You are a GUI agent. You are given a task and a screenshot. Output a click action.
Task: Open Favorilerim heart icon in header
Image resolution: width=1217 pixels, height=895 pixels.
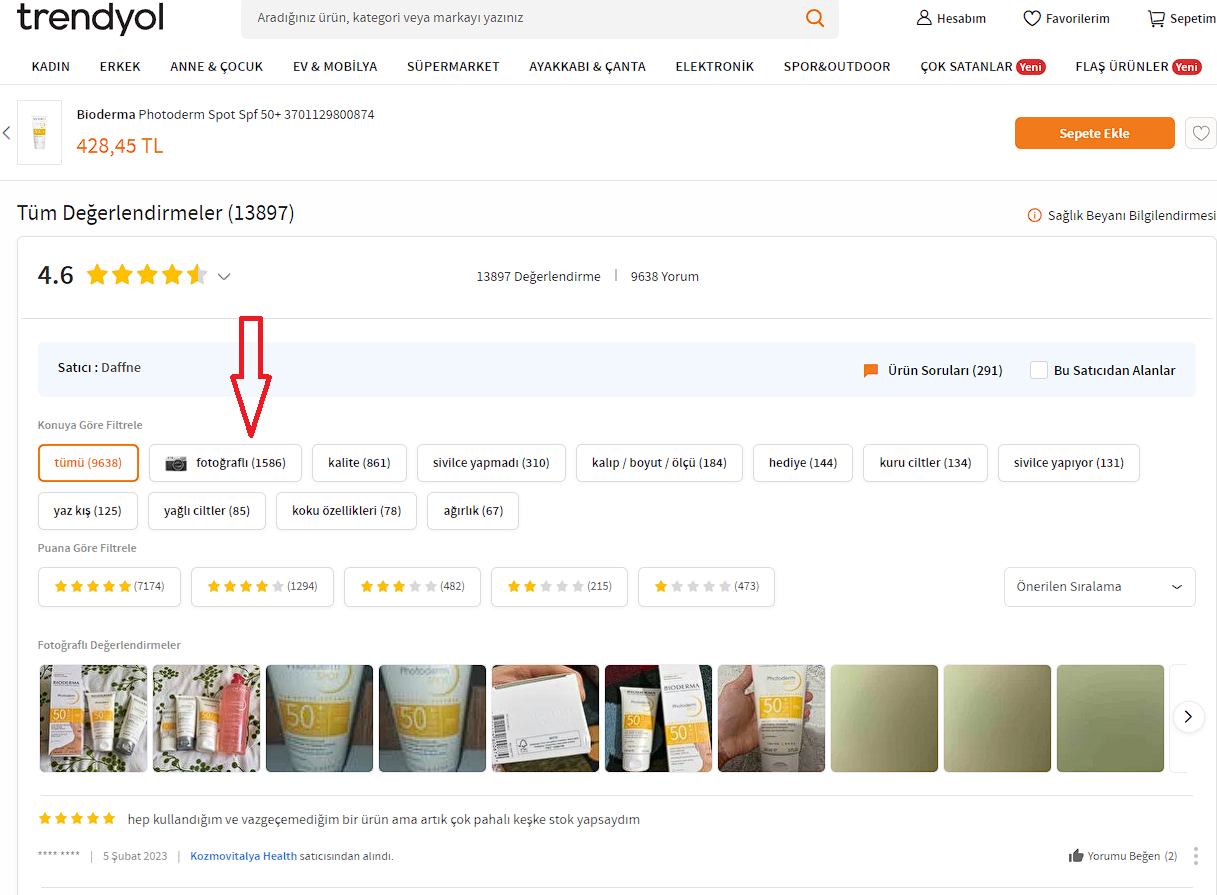1032,18
